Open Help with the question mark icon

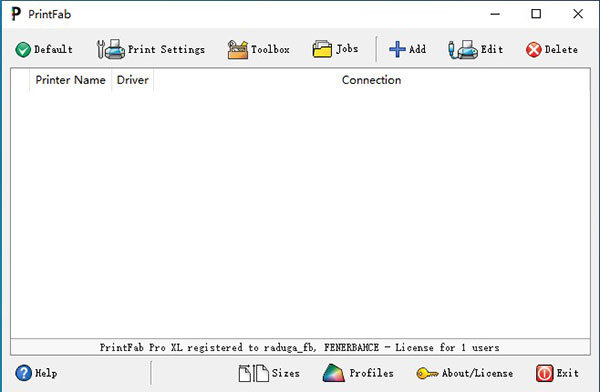tap(23, 373)
